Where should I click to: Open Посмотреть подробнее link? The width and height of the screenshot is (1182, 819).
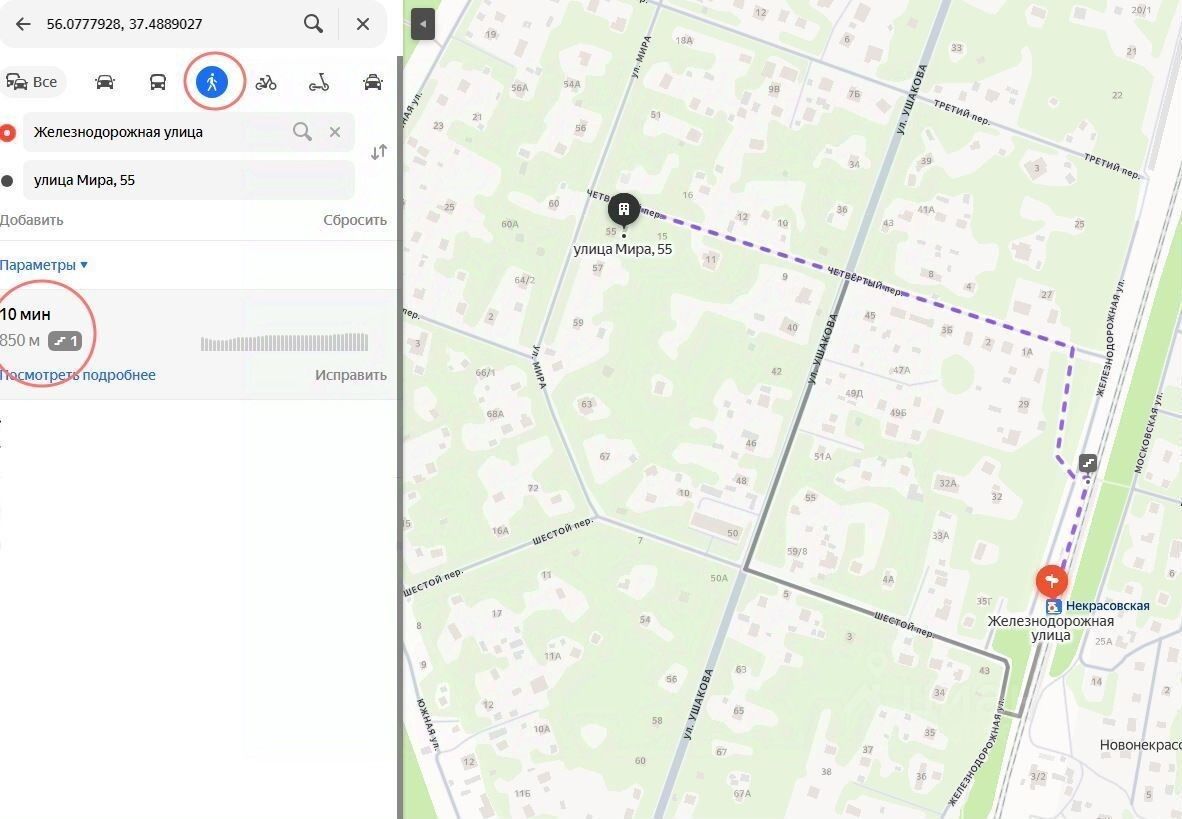[78, 375]
